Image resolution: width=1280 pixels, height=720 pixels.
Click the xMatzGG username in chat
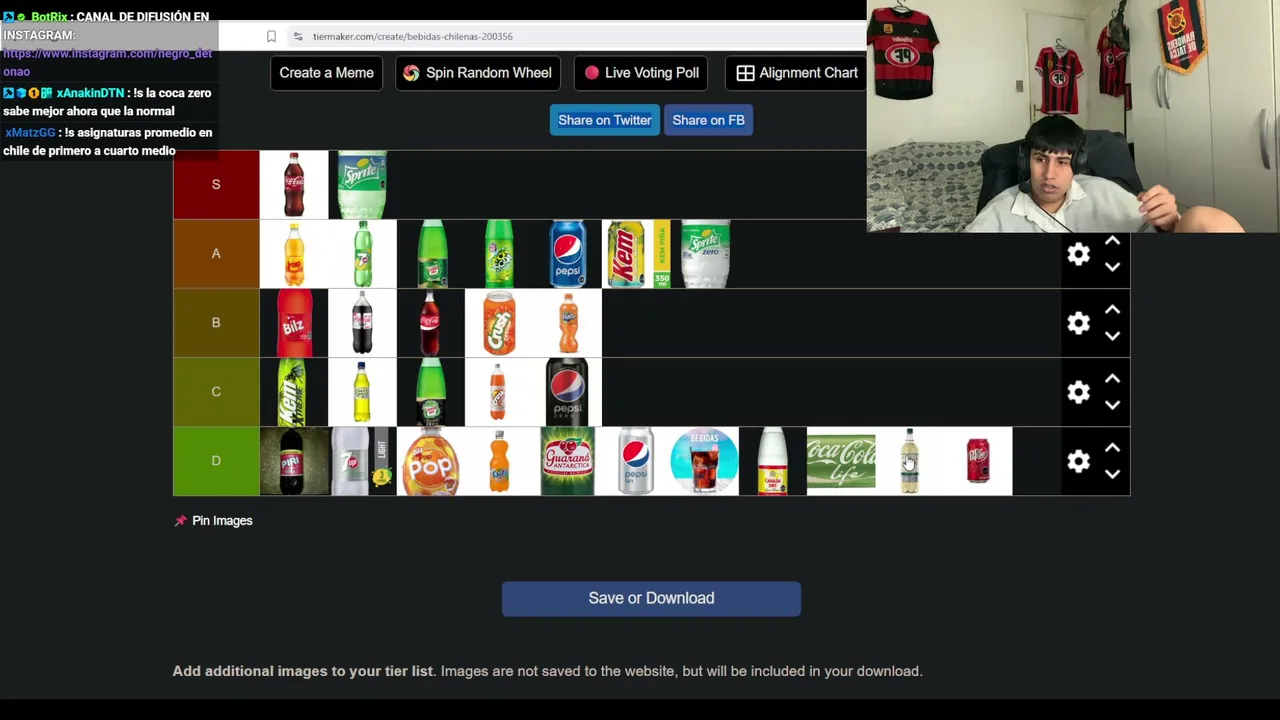(x=30, y=132)
